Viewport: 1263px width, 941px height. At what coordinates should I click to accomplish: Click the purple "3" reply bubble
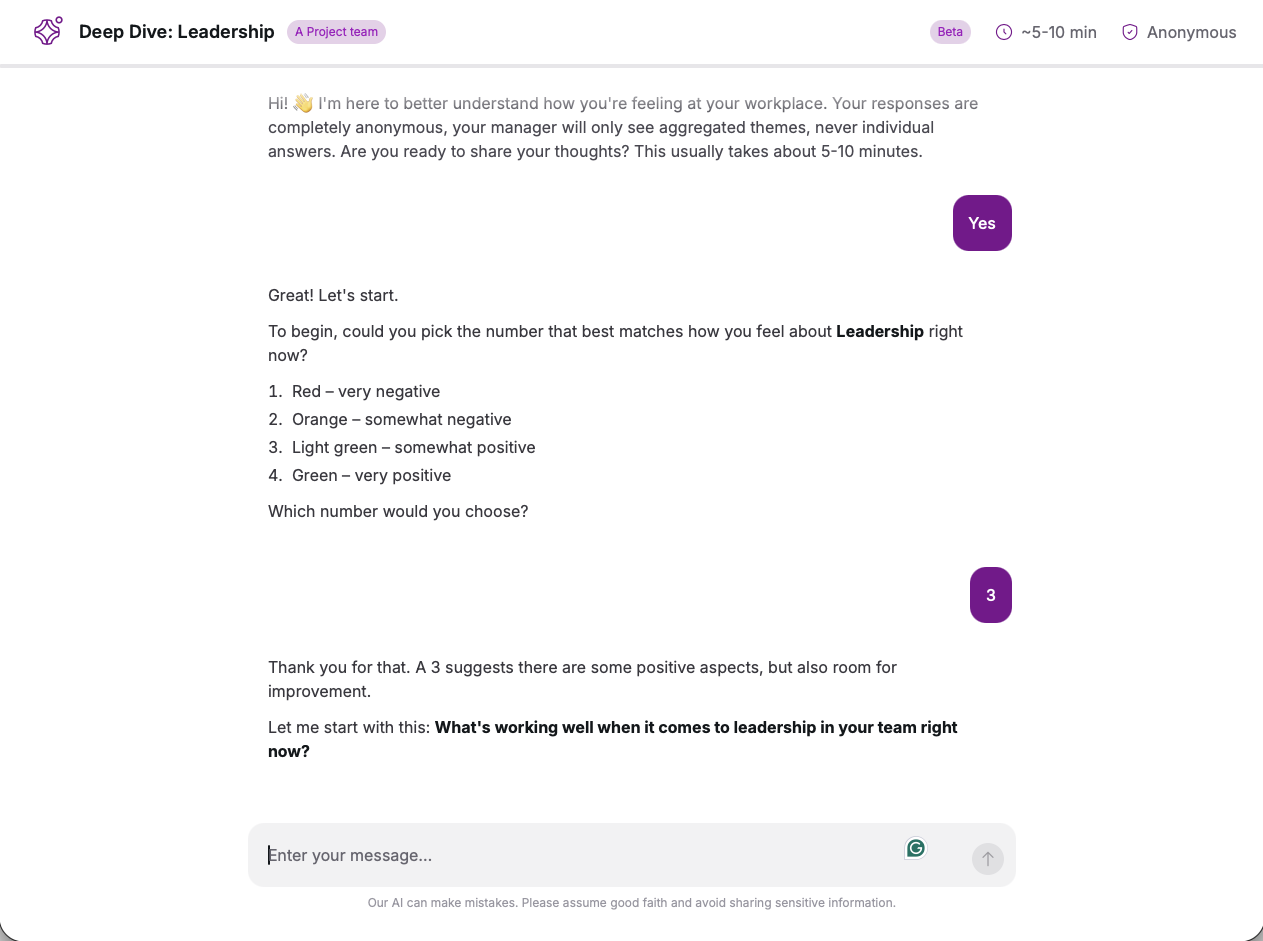990,595
